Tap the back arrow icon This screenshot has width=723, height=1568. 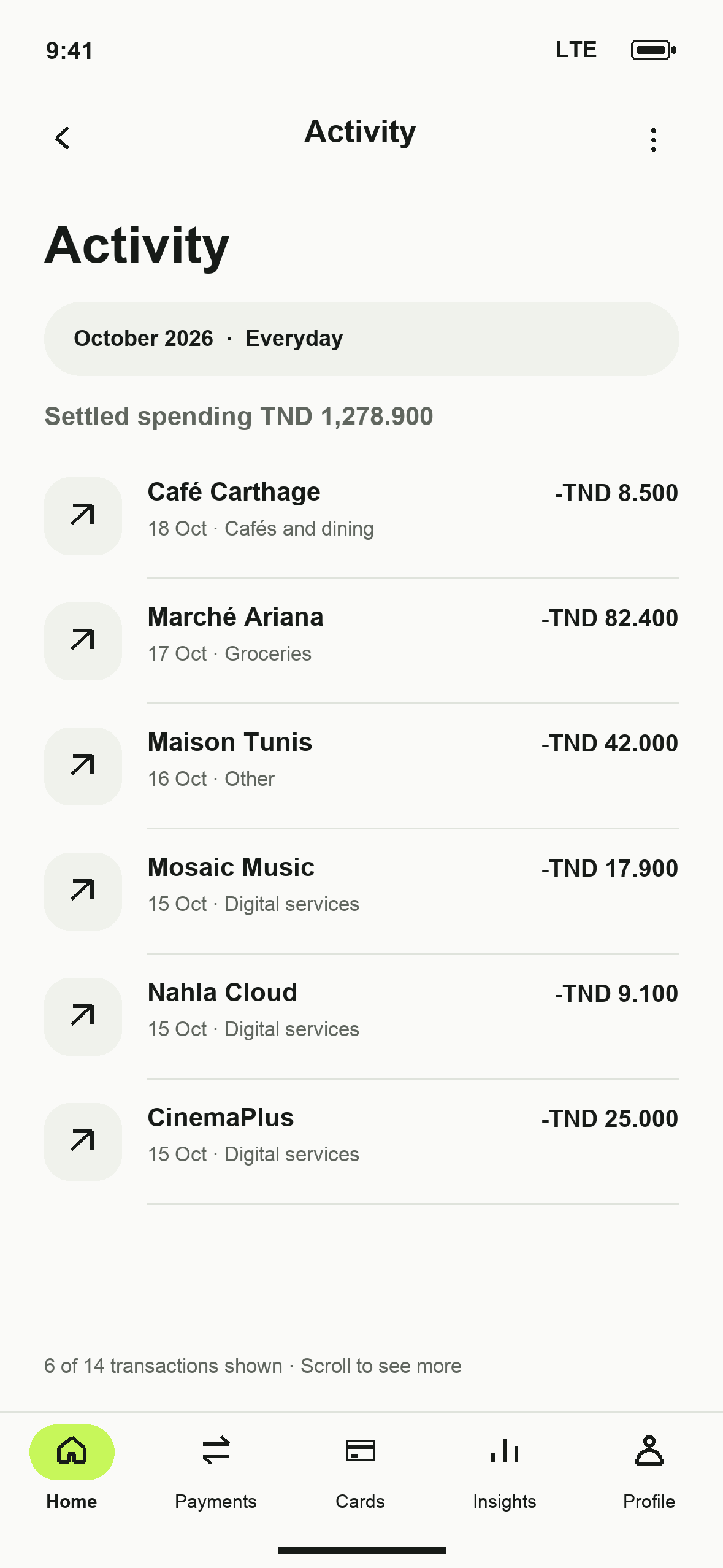point(63,138)
